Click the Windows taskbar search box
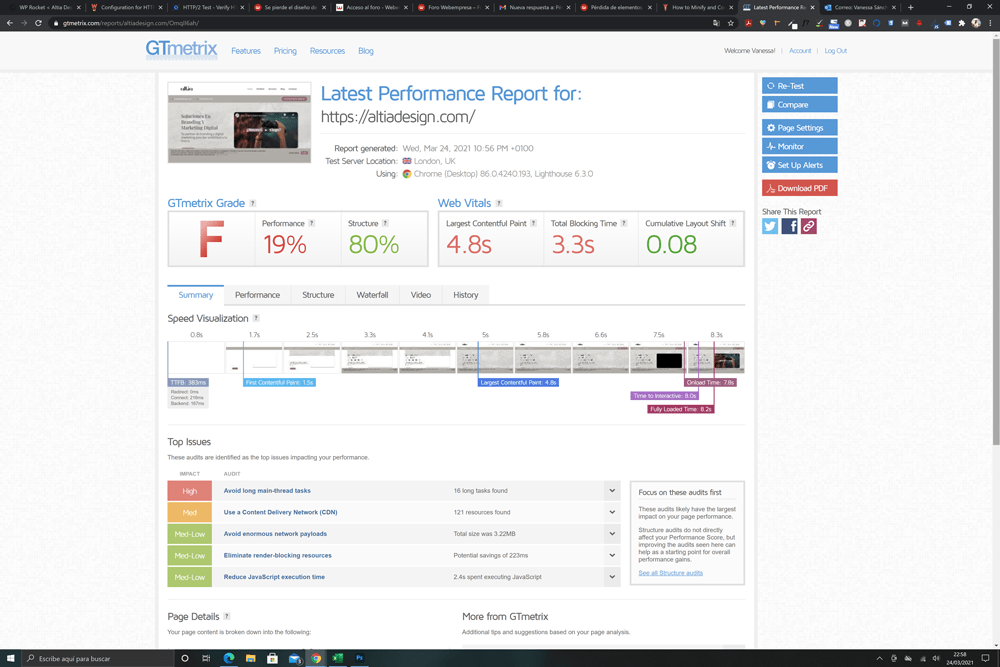Screen dimensions: 1000x667 (x=99, y=658)
